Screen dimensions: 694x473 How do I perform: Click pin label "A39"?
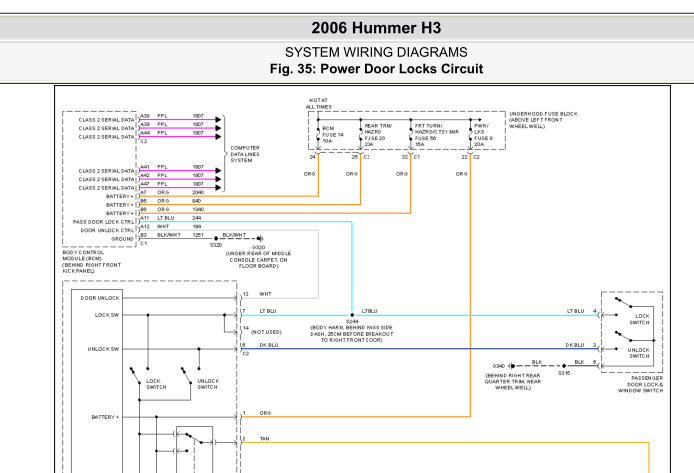[x=145, y=124]
